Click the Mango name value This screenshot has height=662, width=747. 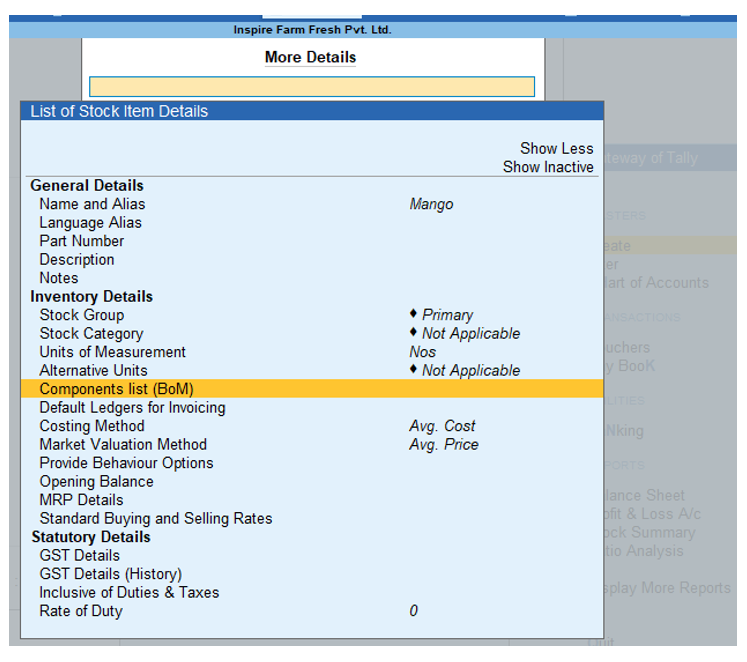point(431,205)
